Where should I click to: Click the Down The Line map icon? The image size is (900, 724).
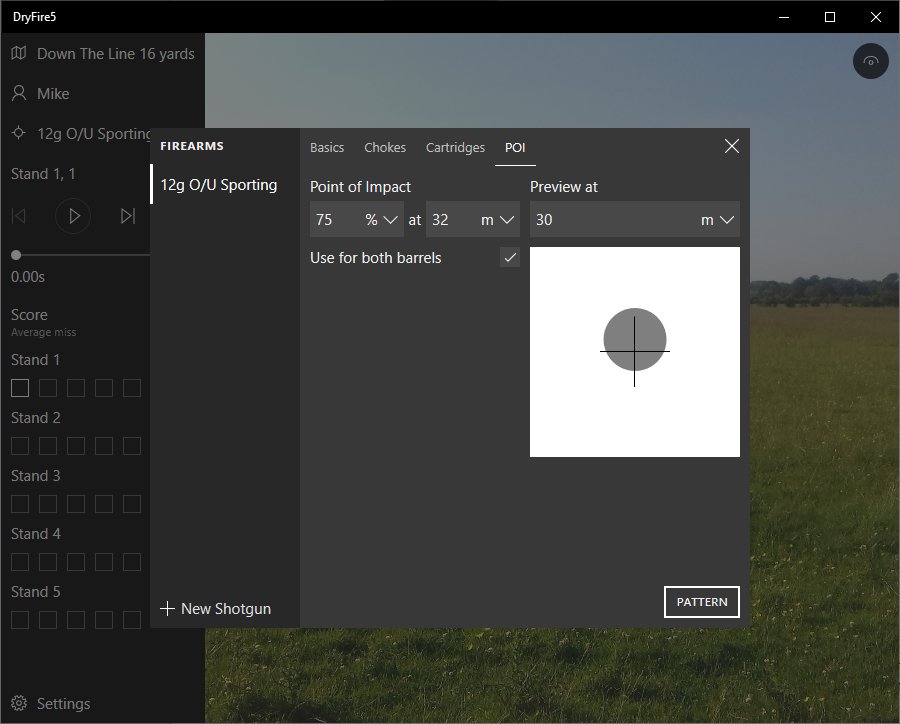[x=19, y=54]
